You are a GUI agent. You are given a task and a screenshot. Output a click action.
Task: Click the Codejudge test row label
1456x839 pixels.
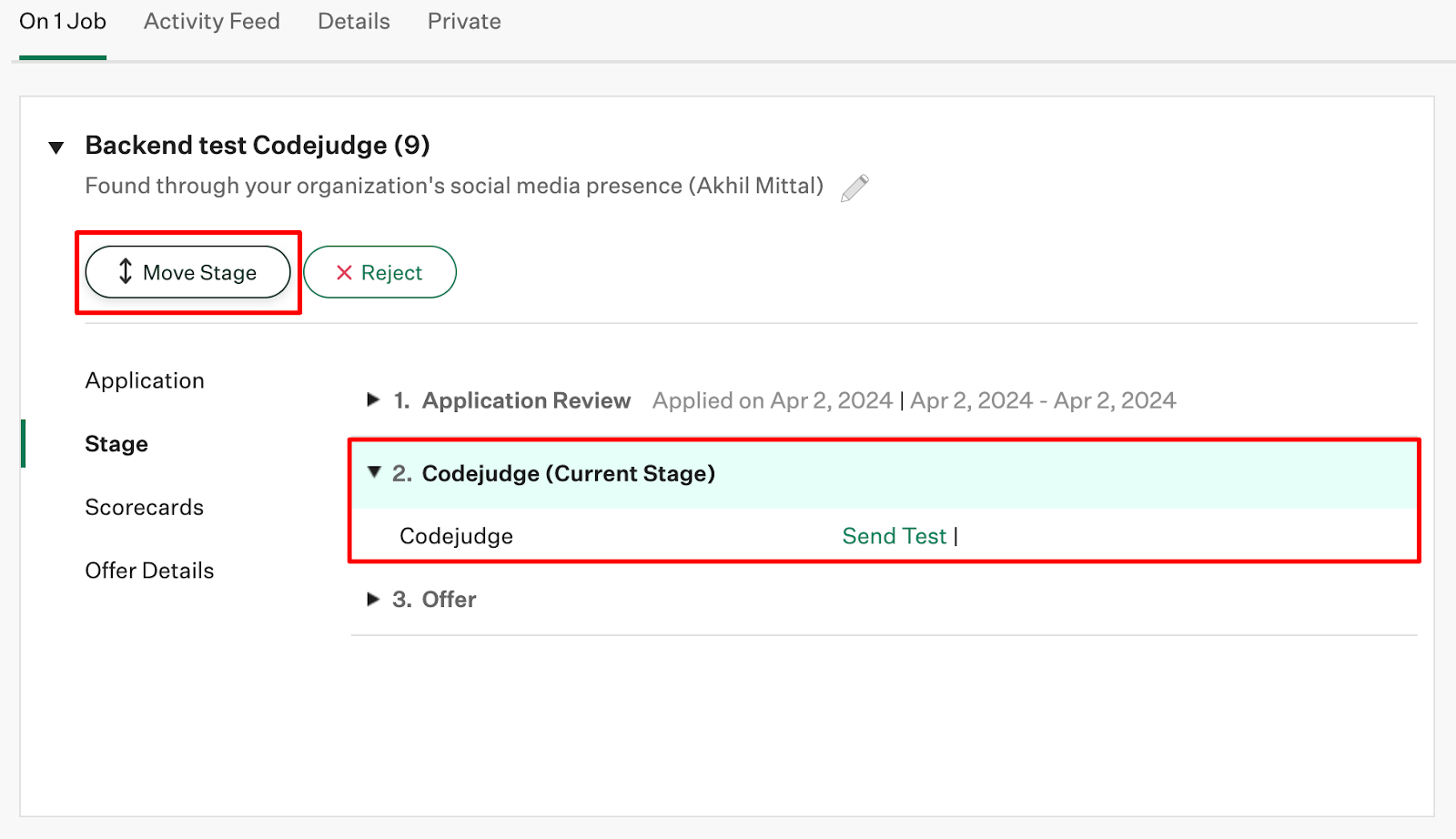[x=456, y=536]
